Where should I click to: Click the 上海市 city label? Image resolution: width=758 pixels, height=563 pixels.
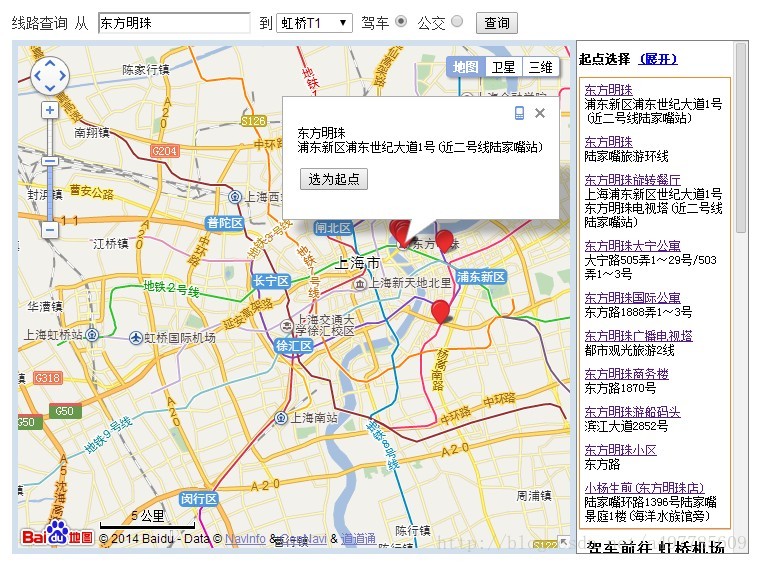[x=357, y=263]
